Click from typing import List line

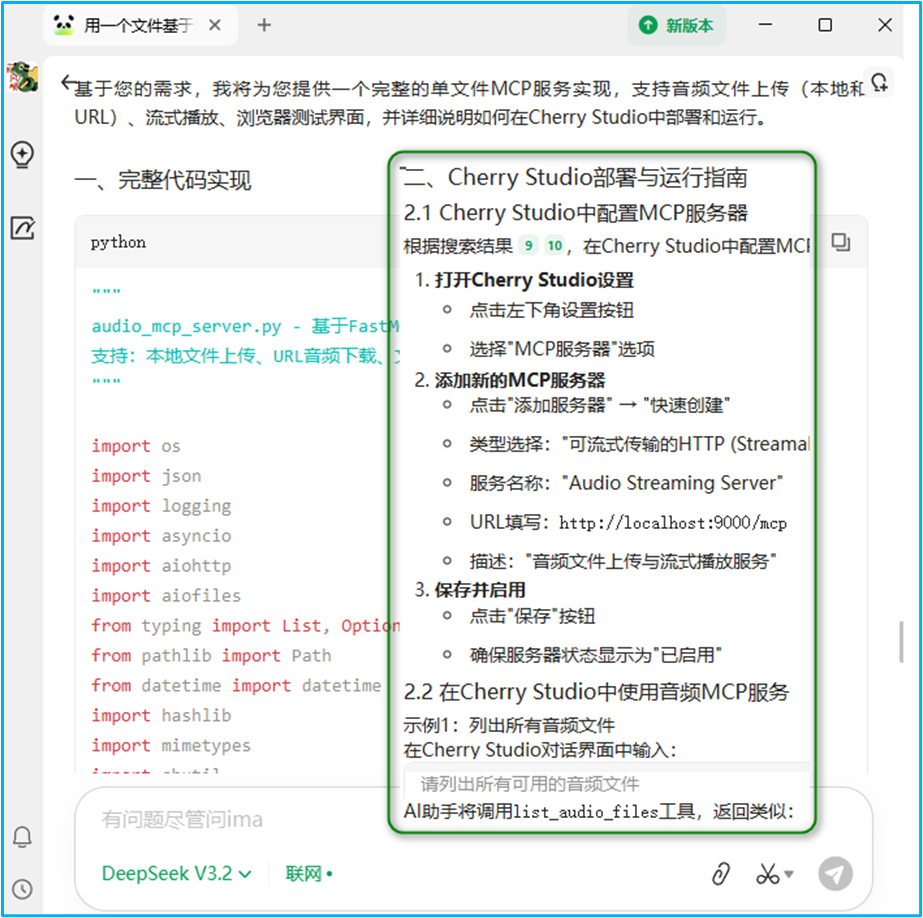tap(245, 625)
